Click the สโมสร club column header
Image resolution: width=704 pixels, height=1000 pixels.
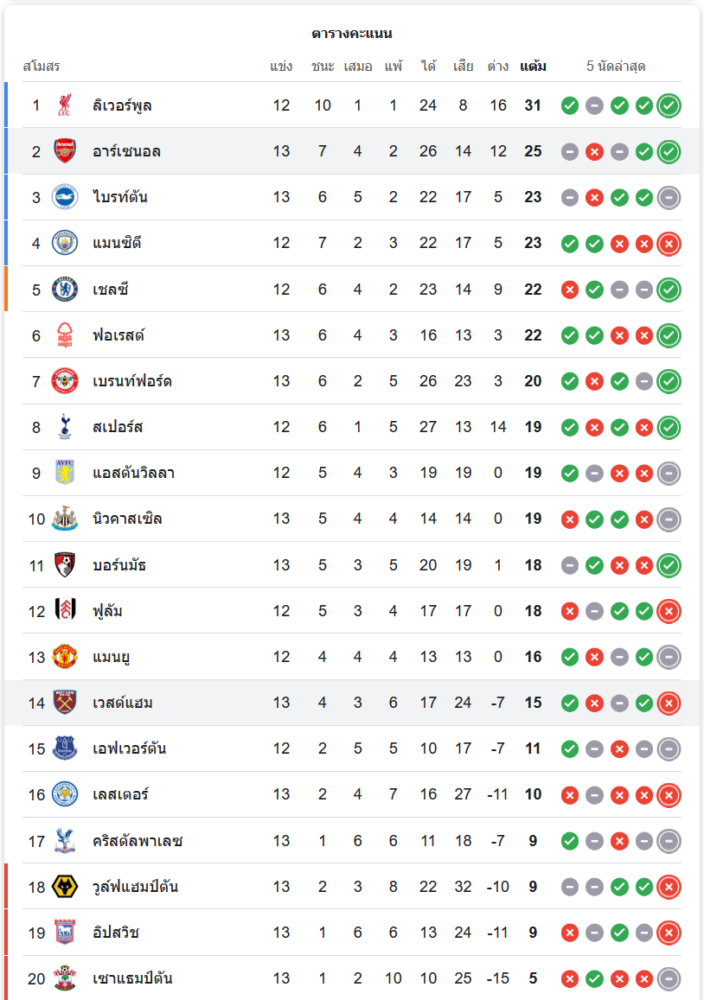(x=41, y=66)
